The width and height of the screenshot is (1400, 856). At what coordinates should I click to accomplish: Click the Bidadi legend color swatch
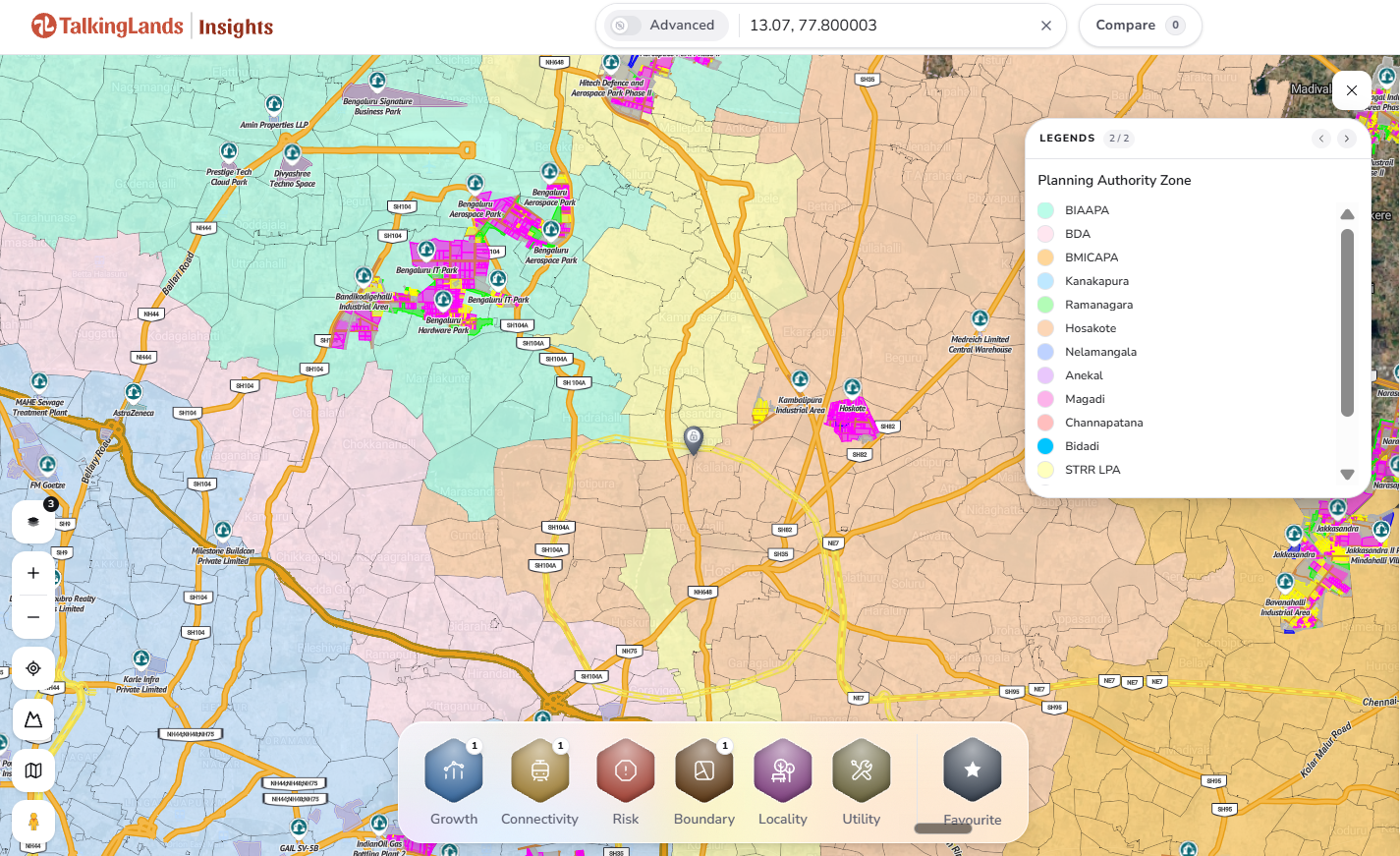[1045, 446]
